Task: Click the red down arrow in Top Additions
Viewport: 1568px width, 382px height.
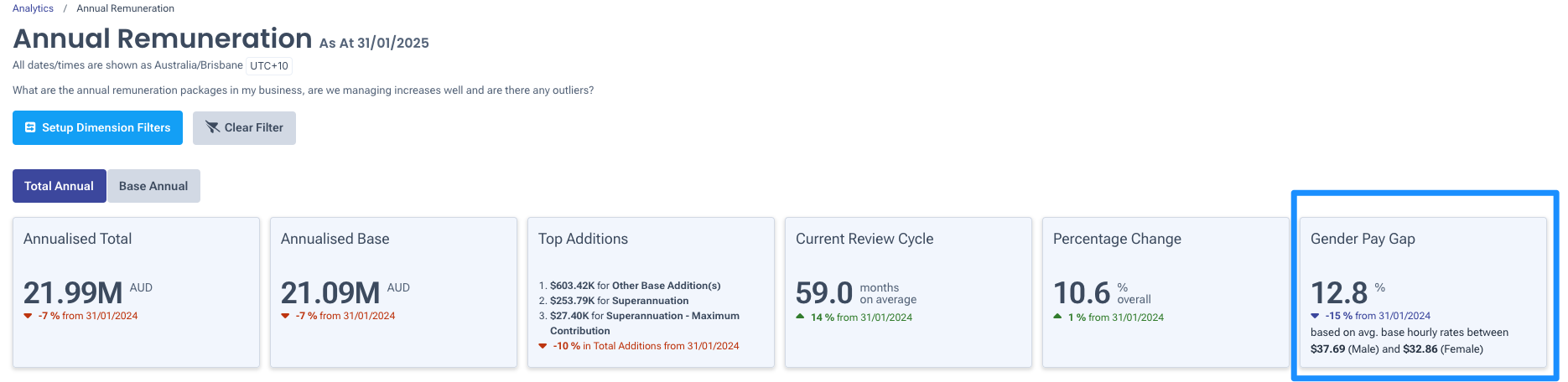Action: (543, 346)
